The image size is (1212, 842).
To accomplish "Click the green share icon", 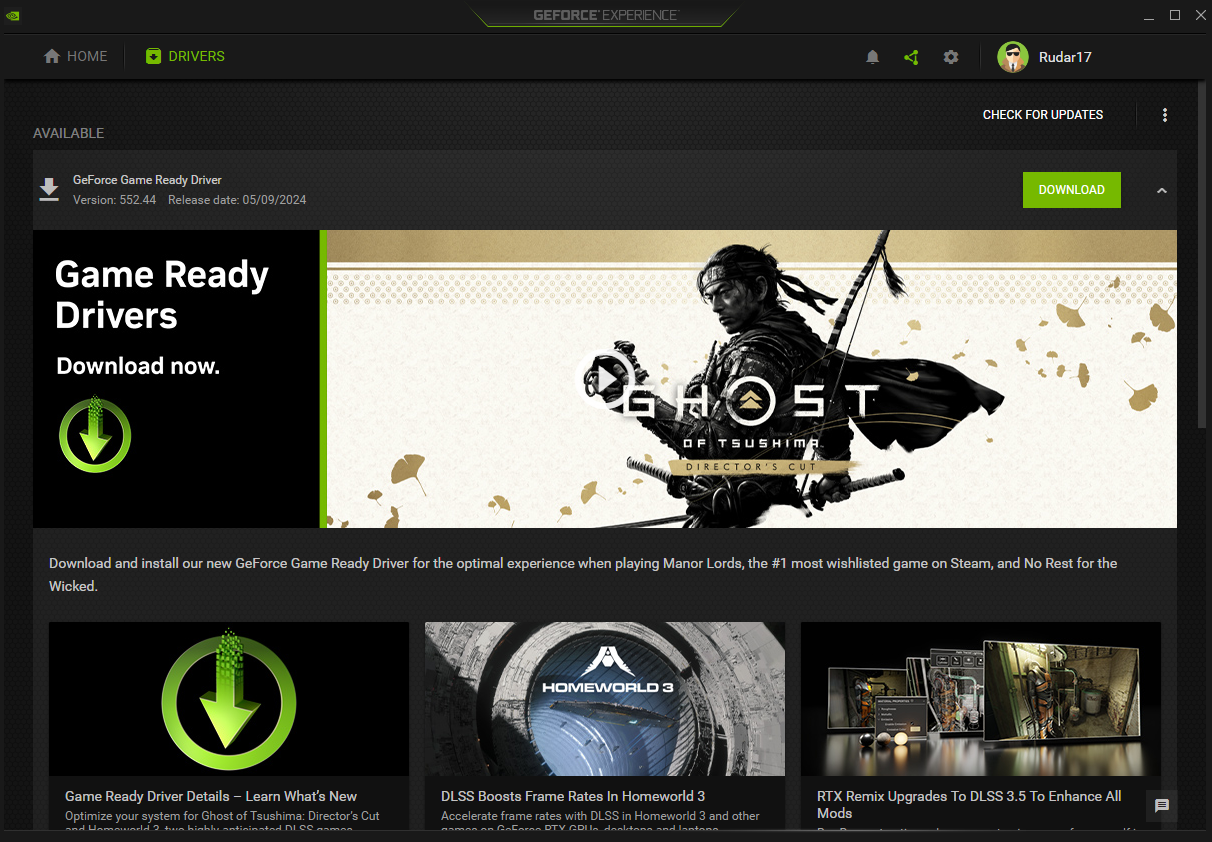I will click(x=911, y=57).
